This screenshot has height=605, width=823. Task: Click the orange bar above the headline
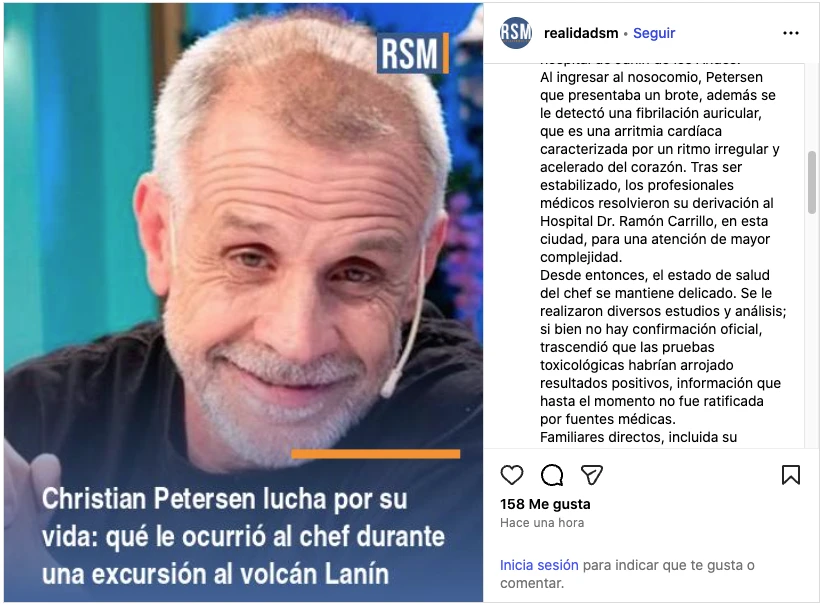pyautogui.click(x=376, y=454)
